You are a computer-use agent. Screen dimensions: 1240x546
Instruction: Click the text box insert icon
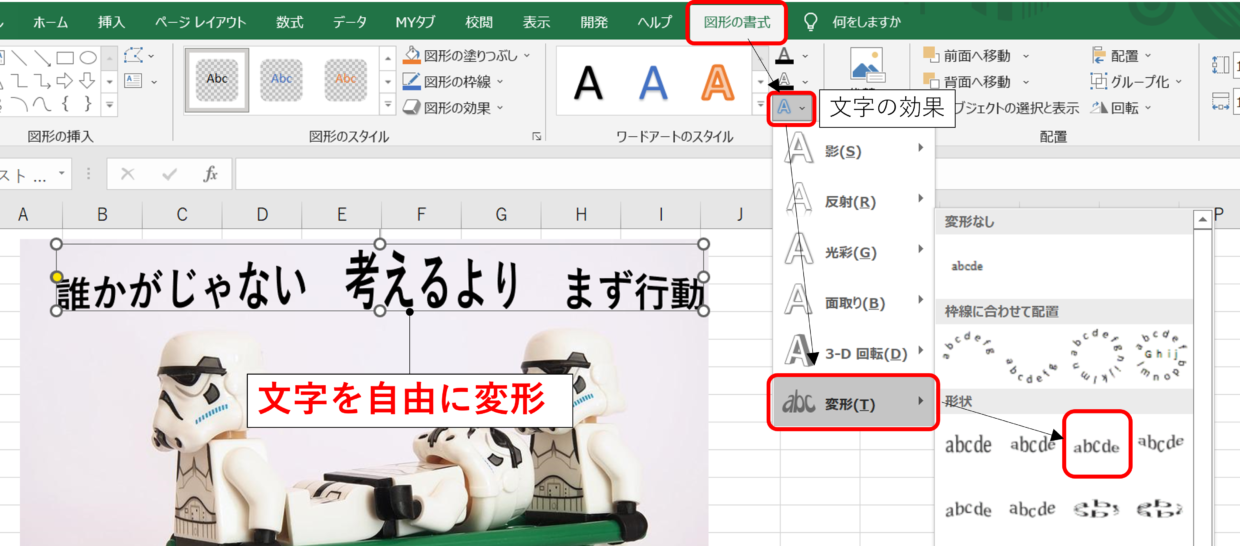(135, 80)
